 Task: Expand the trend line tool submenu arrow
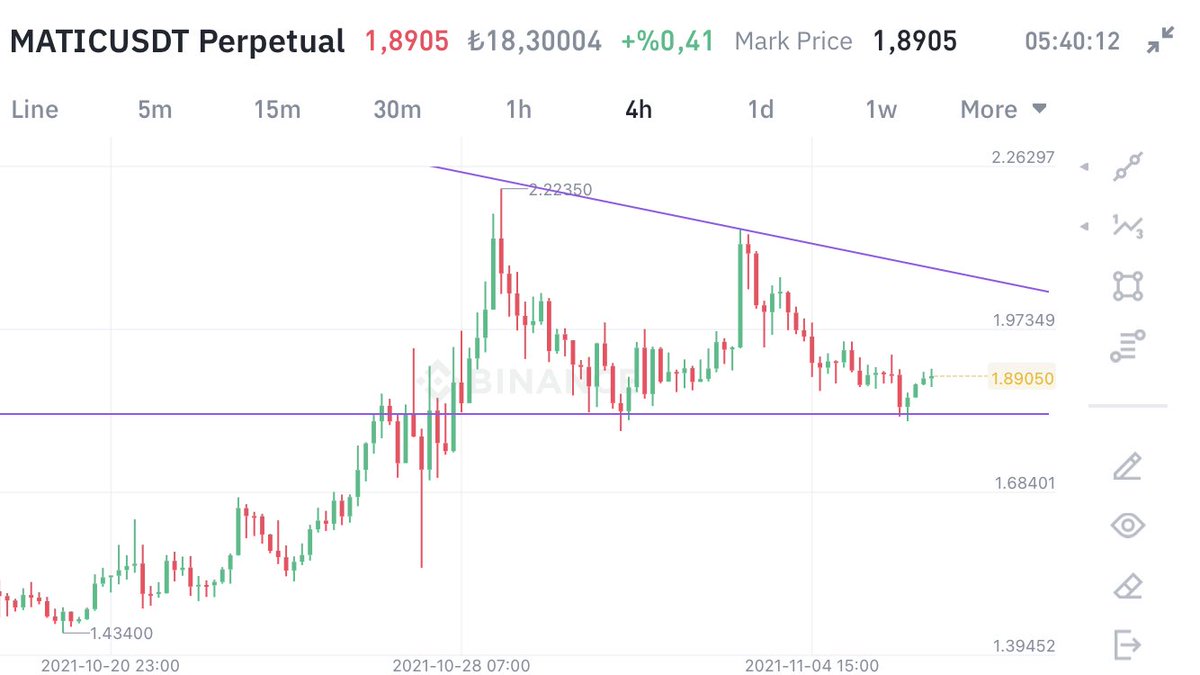(x=1086, y=168)
